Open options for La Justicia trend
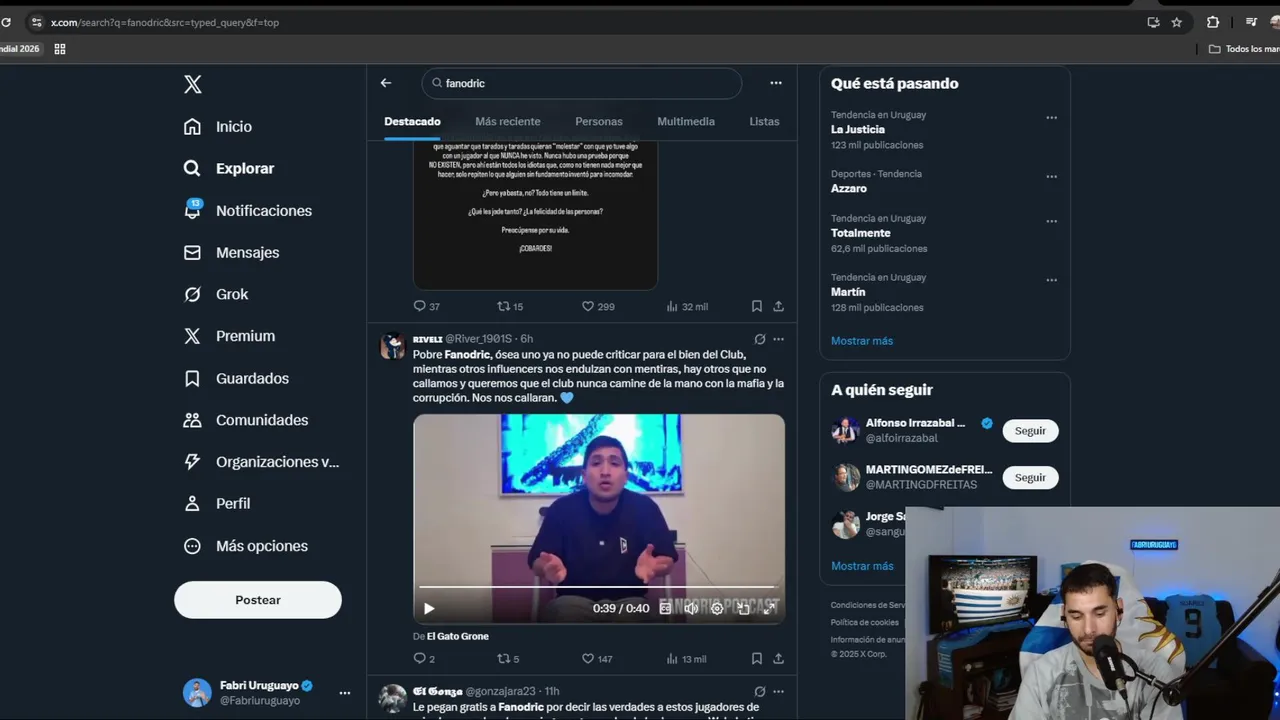1280x720 pixels. 1051,118
